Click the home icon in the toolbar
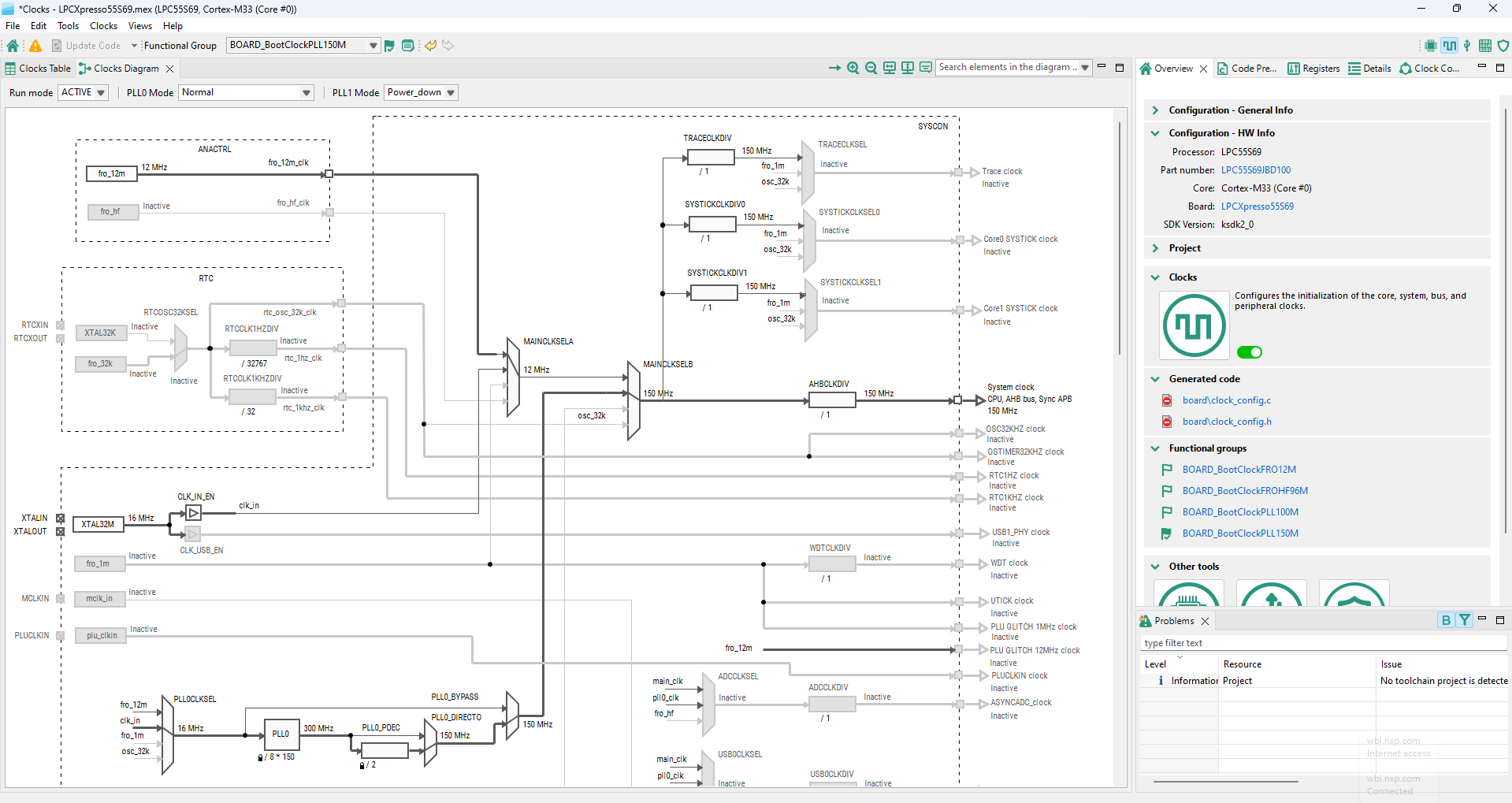The width and height of the screenshot is (1512, 803). coord(13,46)
